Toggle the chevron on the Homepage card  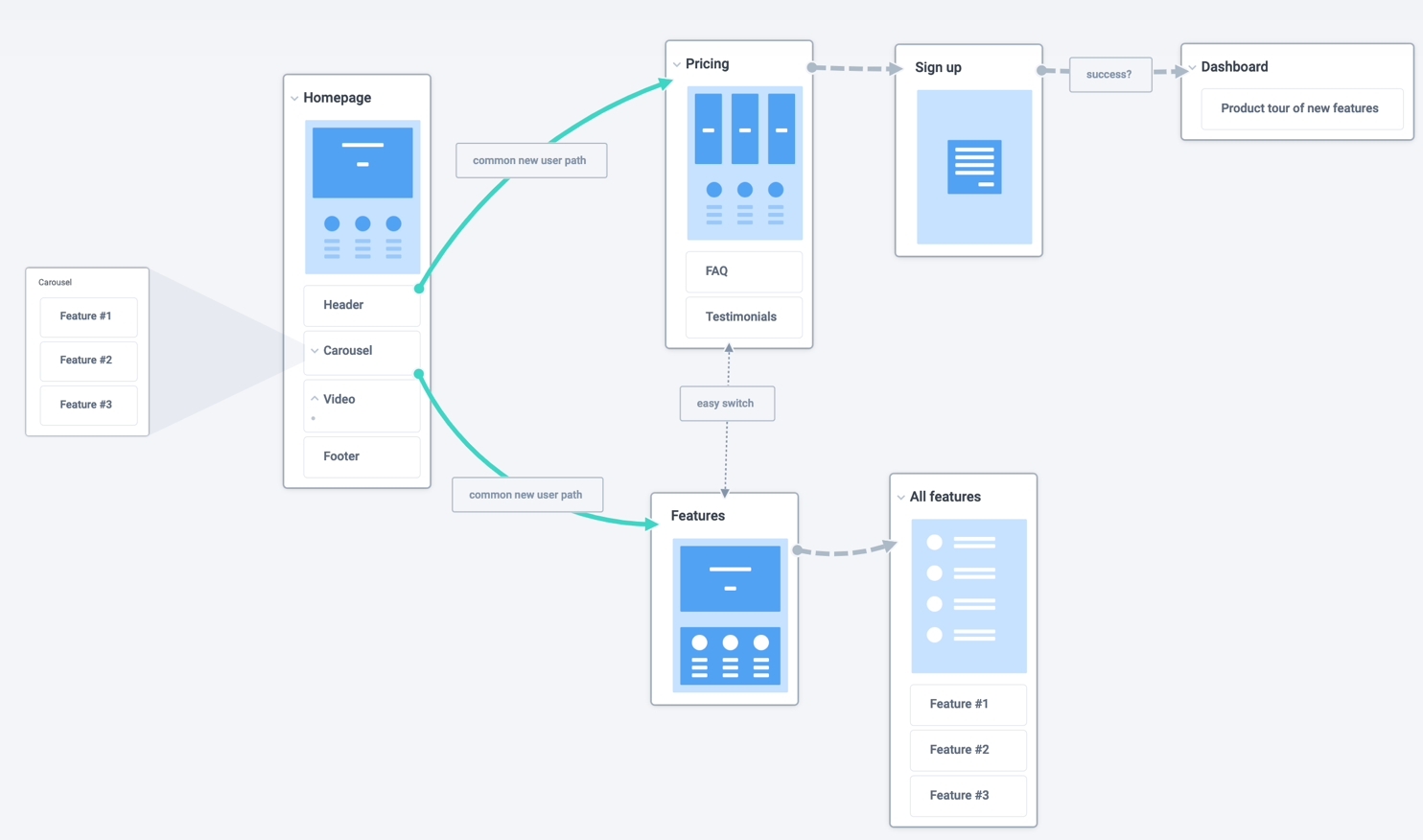point(293,97)
